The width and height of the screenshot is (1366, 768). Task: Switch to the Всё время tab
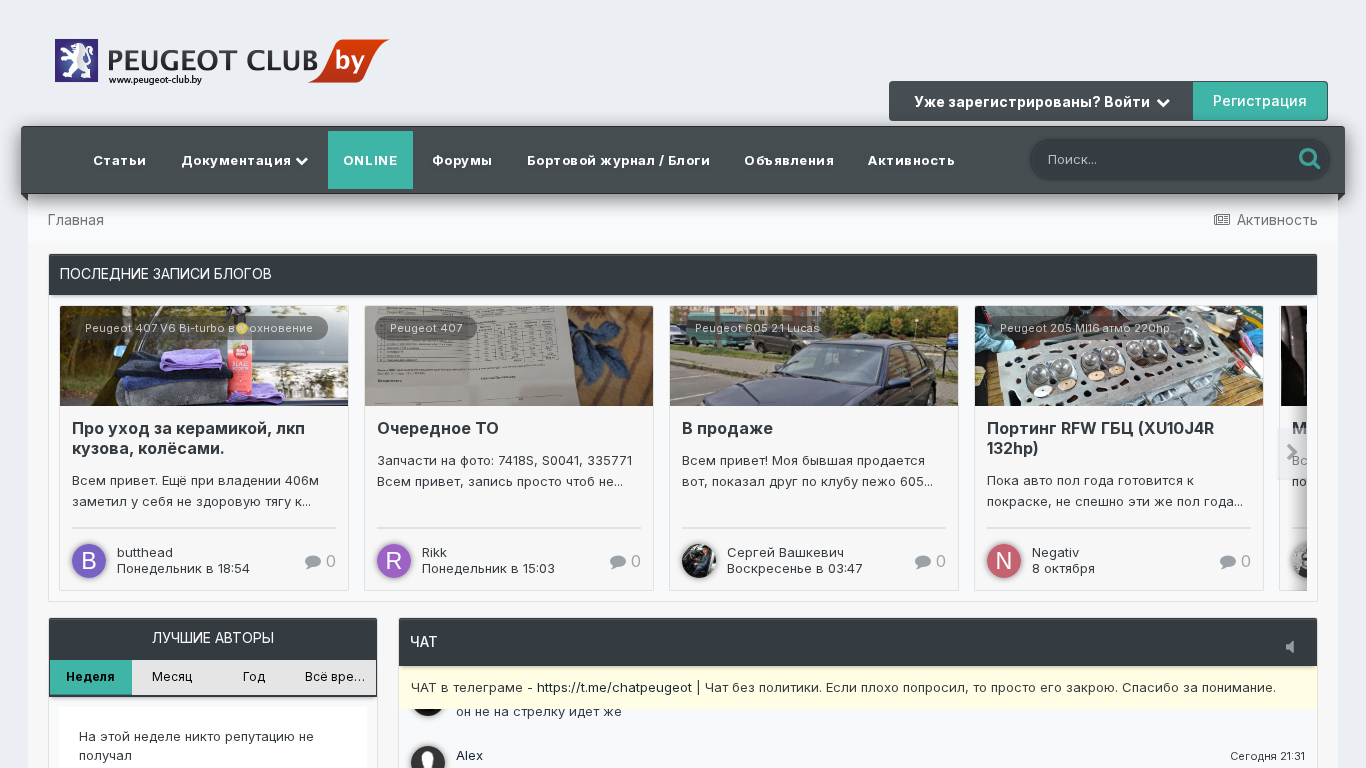(335, 677)
